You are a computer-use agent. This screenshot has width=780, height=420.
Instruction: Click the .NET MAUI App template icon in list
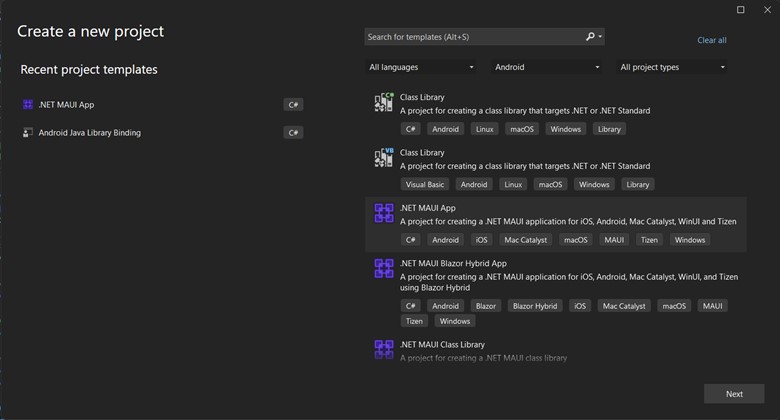click(x=384, y=213)
